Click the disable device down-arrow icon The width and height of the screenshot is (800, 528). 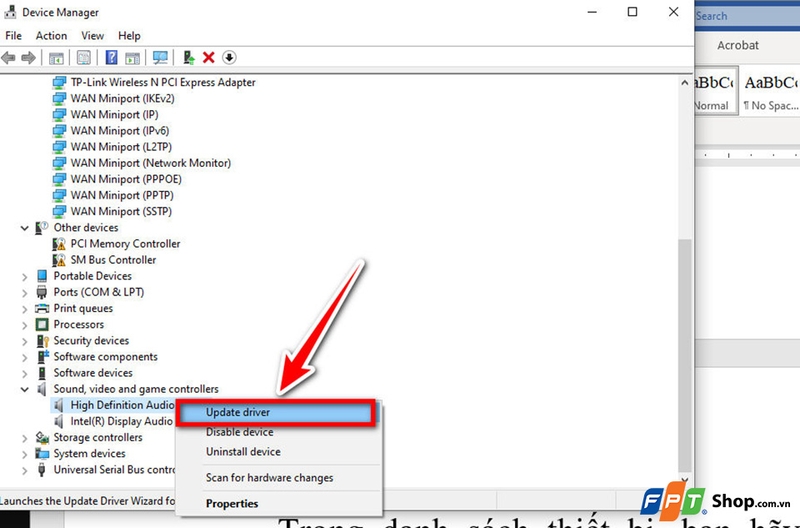[x=229, y=58]
